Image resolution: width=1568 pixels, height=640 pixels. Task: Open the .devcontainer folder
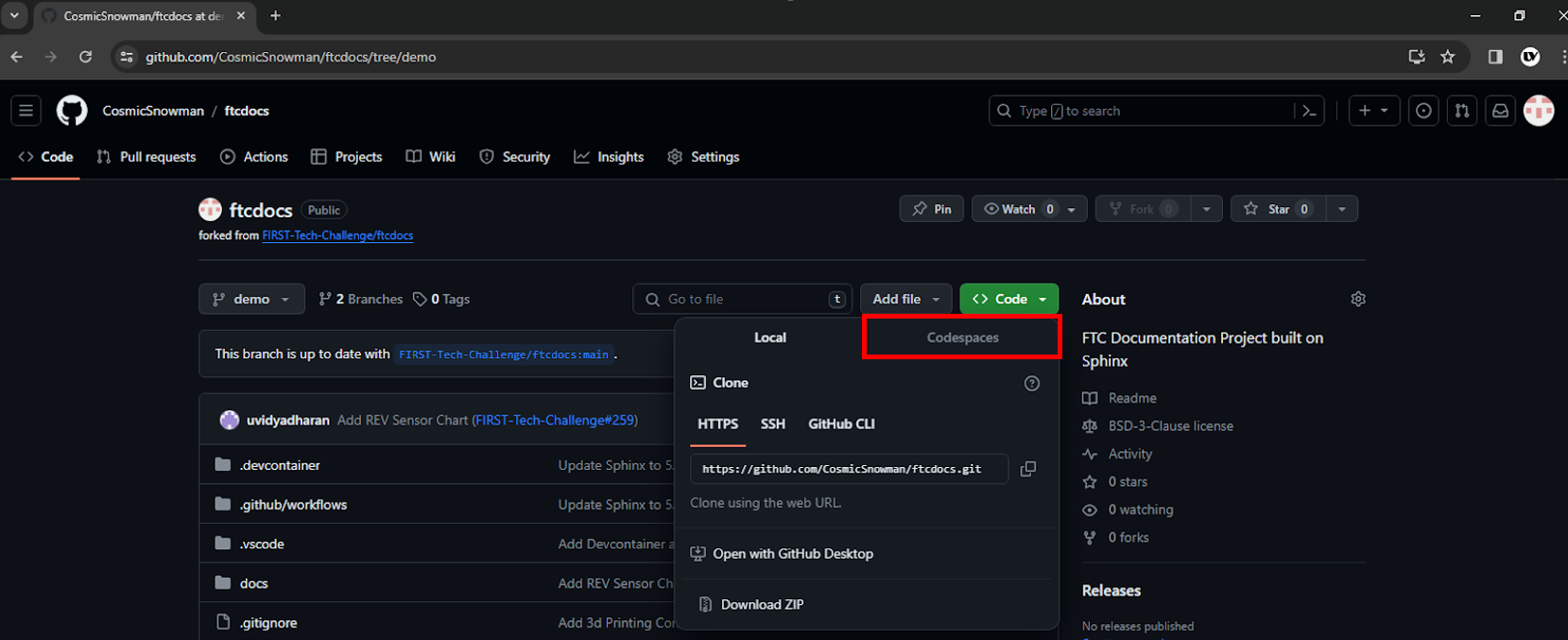point(279,465)
